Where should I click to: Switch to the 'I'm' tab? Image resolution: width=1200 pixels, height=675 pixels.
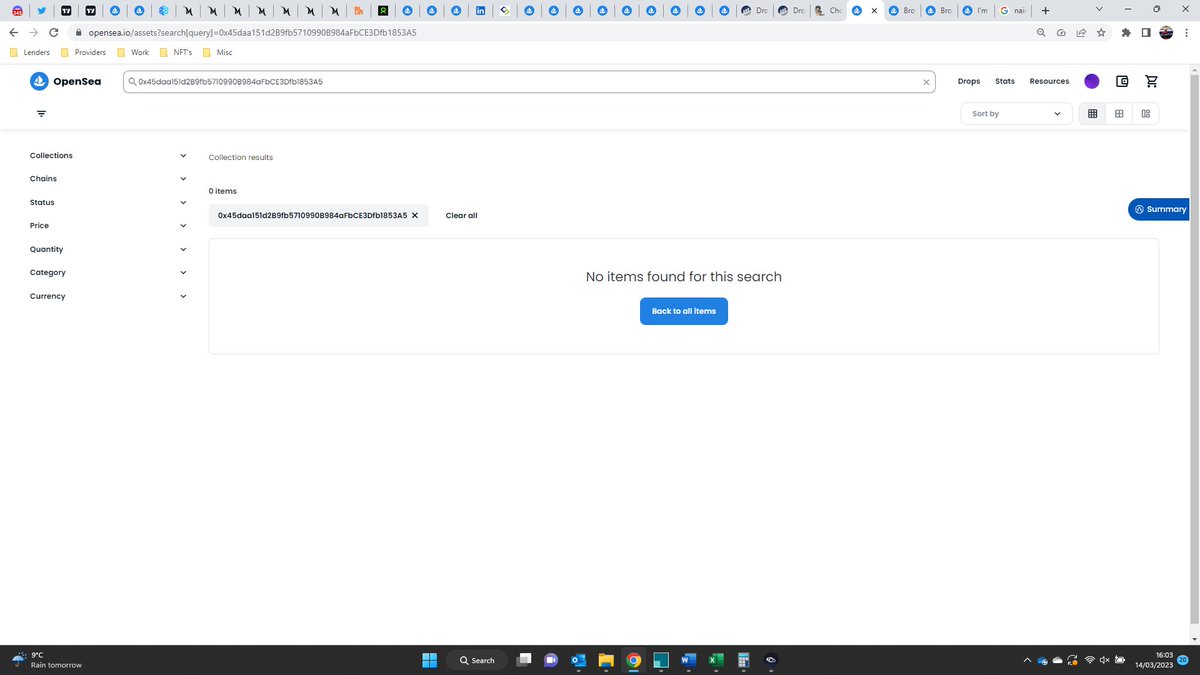tap(975, 10)
